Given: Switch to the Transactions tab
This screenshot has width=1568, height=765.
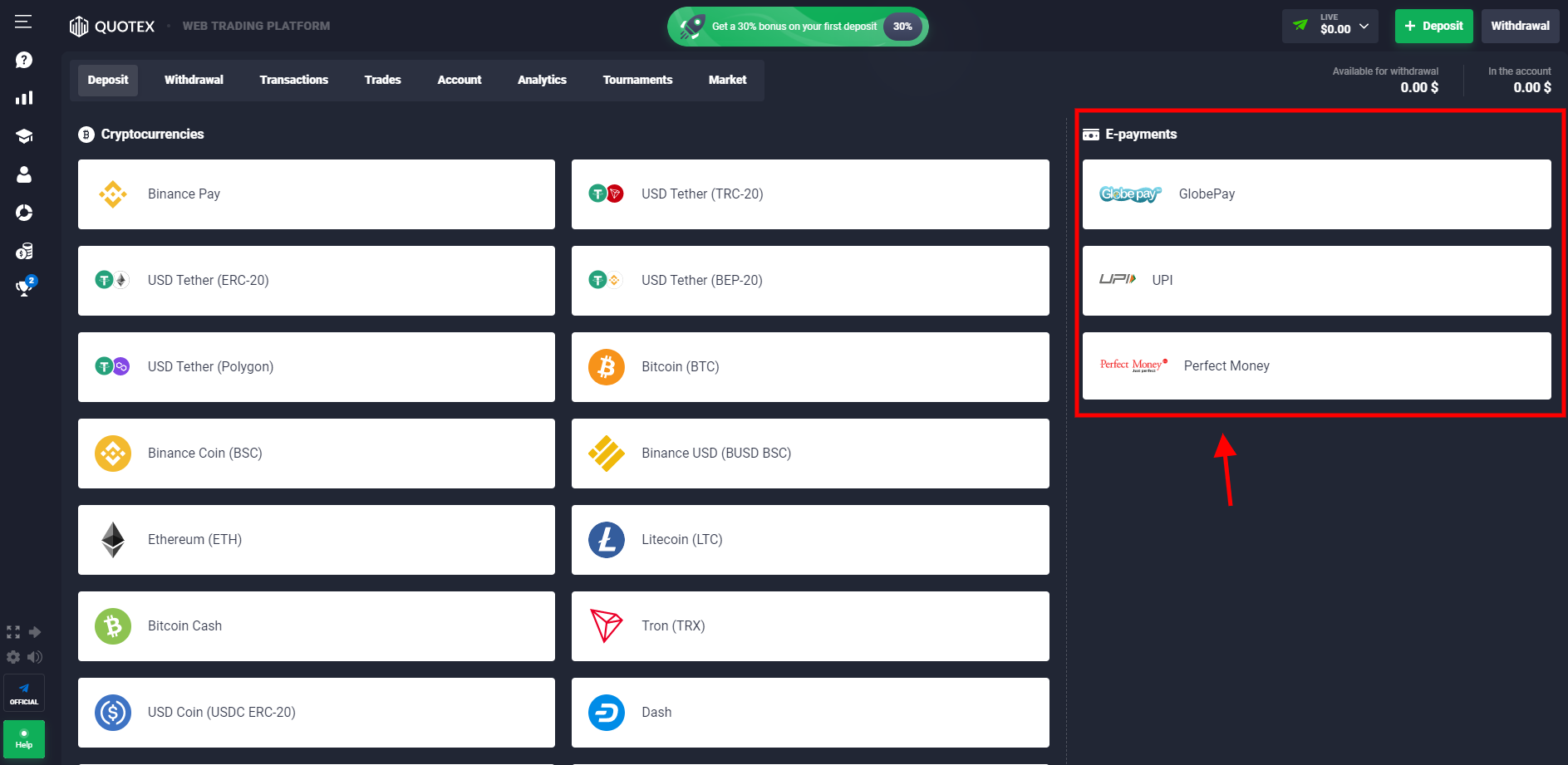Looking at the screenshot, I should pyautogui.click(x=294, y=80).
